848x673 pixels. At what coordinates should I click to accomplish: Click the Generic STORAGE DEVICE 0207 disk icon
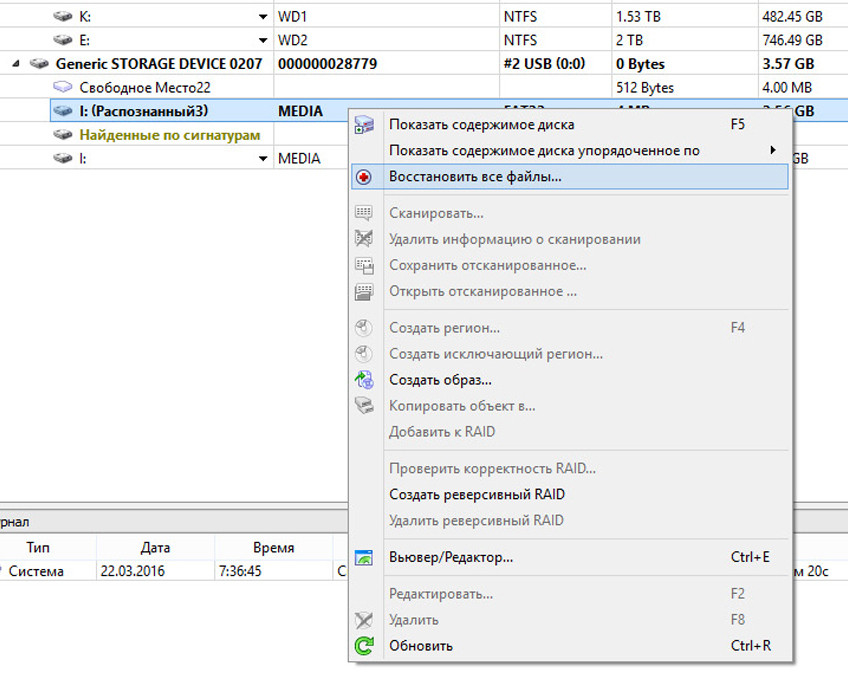click(39, 64)
